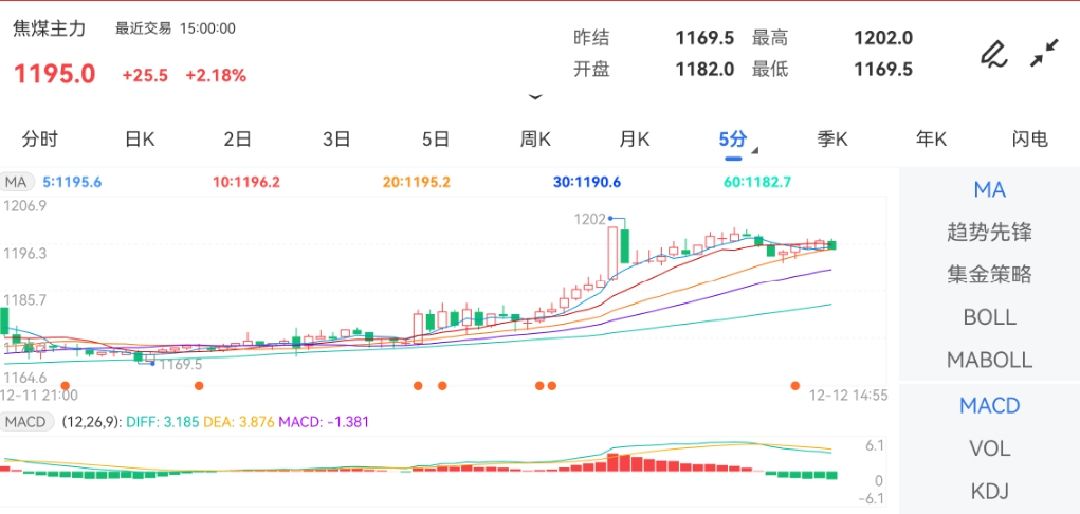Click the 最低 value 1169.5 in header
Viewport: 1080px width, 514px height.
(x=884, y=69)
